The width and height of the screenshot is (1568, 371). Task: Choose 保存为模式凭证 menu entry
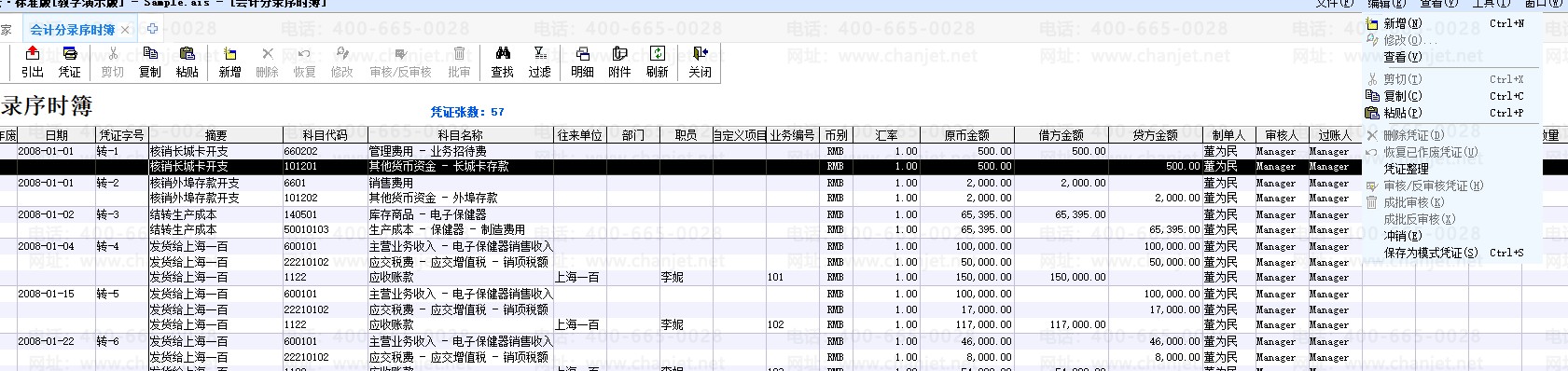click(1430, 253)
